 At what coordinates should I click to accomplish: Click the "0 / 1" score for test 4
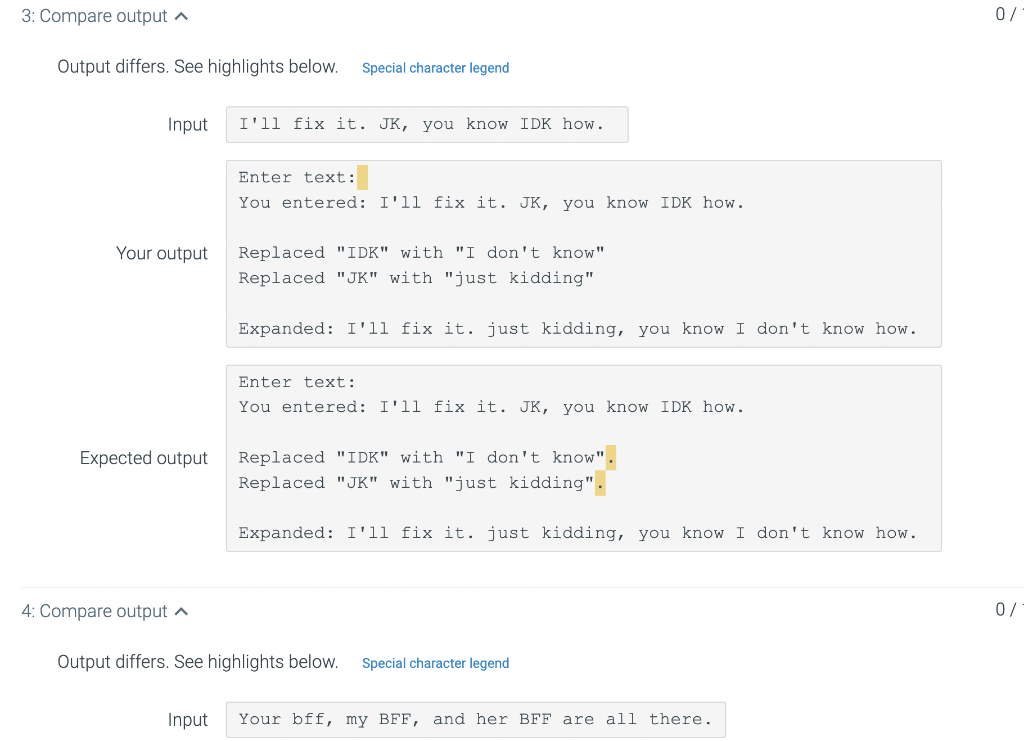(1012, 609)
